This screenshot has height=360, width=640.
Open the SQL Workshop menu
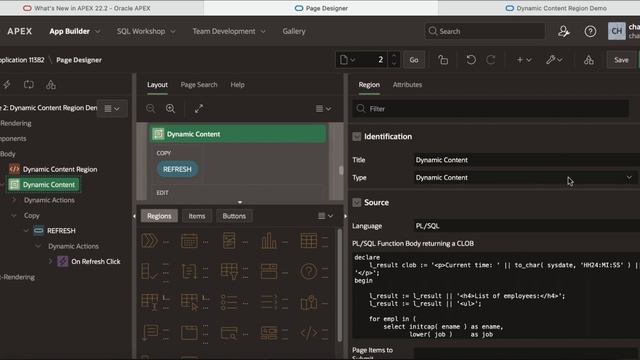(x=146, y=31)
